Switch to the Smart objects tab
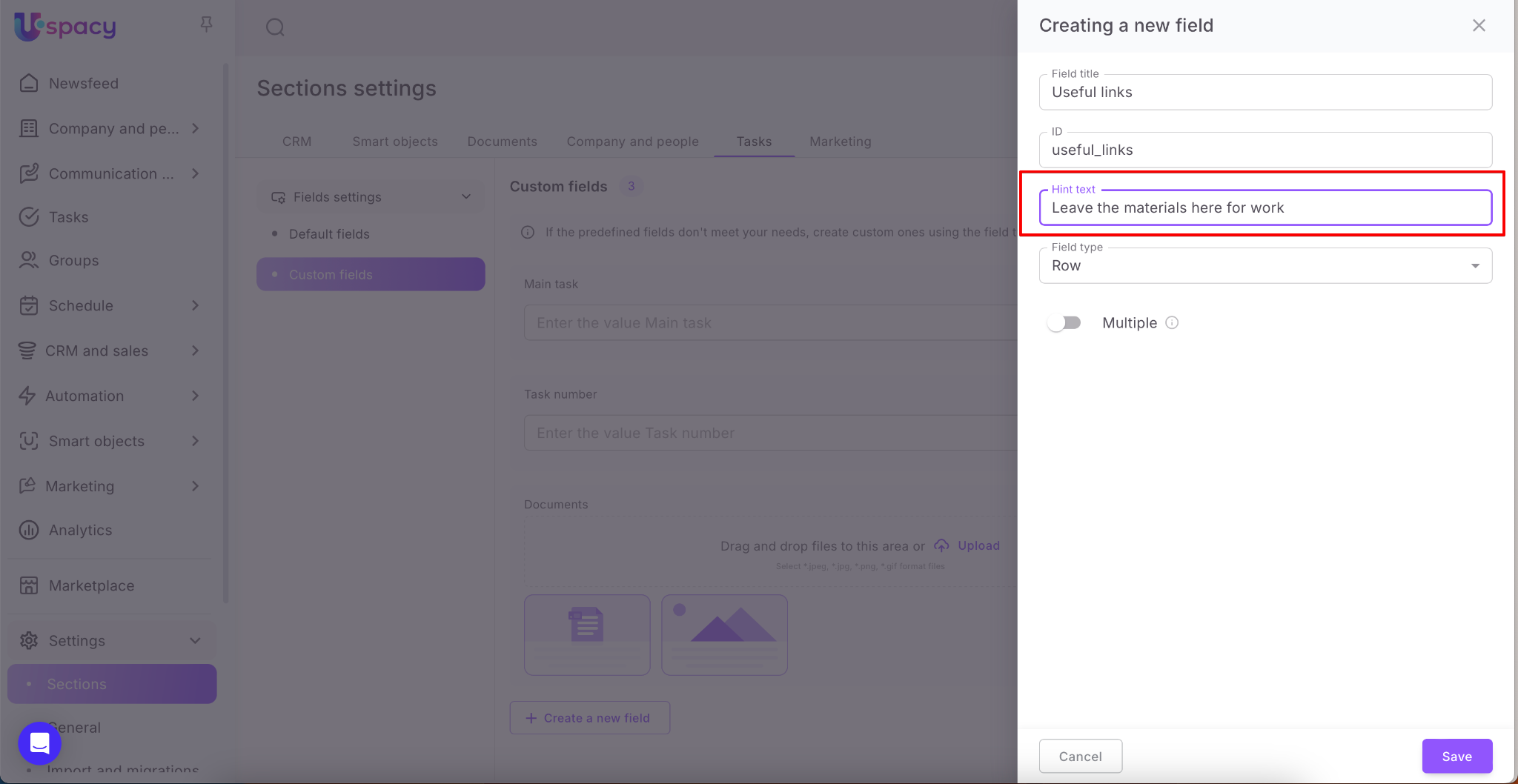1518x784 pixels. click(x=394, y=142)
